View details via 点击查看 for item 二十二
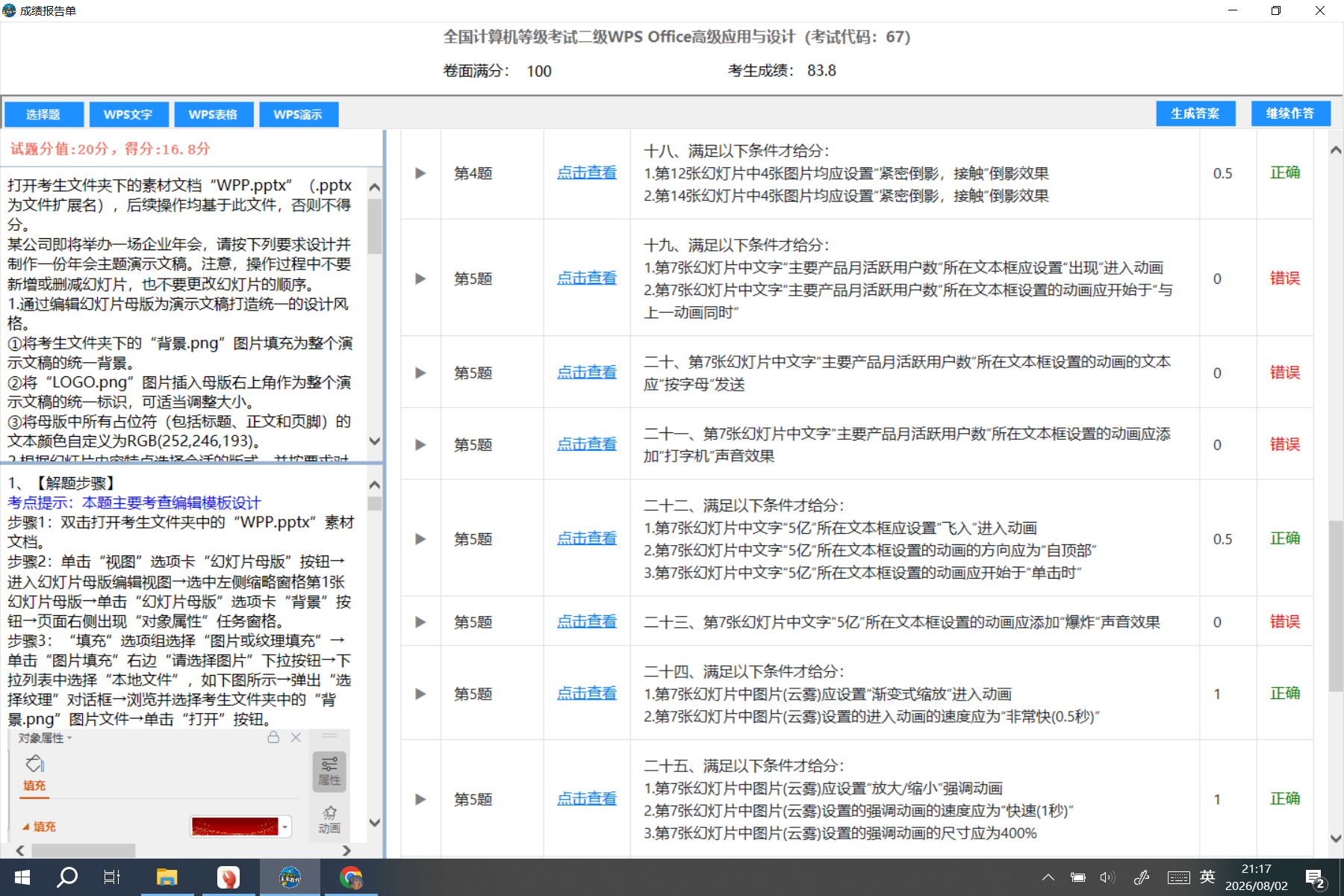Screen dimensions: 1344x896 coord(587,538)
